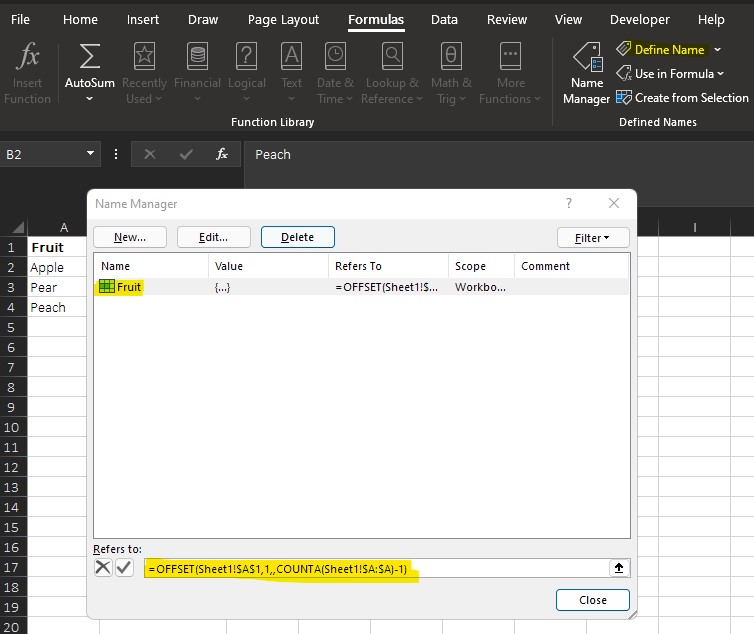
Task: Switch to the Review tab
Action: tap(507, 20)
